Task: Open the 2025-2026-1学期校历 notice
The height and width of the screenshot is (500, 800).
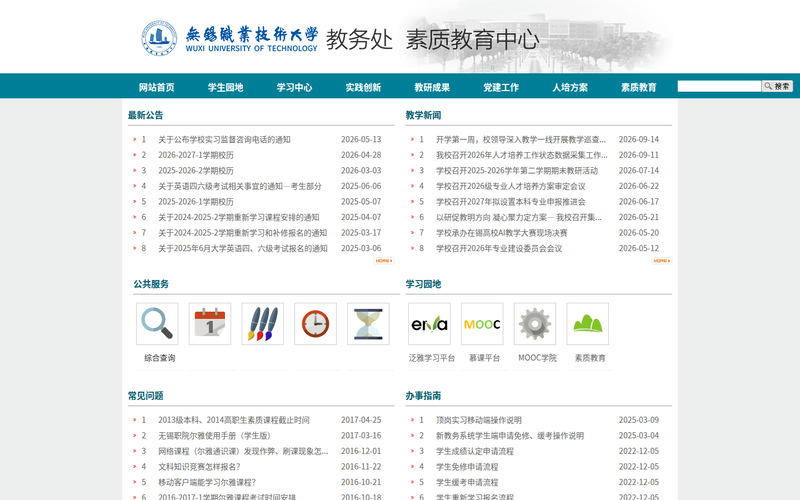Action: (x=196, y=202)
